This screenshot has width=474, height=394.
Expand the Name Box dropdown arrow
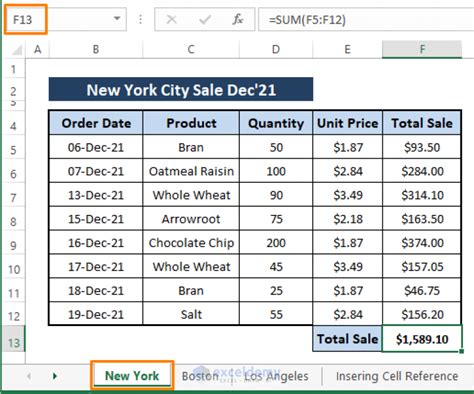coord(117,18)
